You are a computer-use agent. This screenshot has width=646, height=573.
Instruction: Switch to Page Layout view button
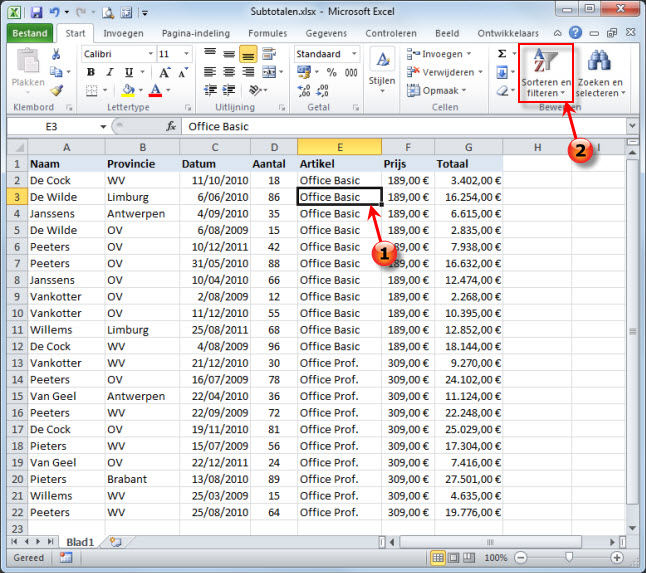click(453, 558)
